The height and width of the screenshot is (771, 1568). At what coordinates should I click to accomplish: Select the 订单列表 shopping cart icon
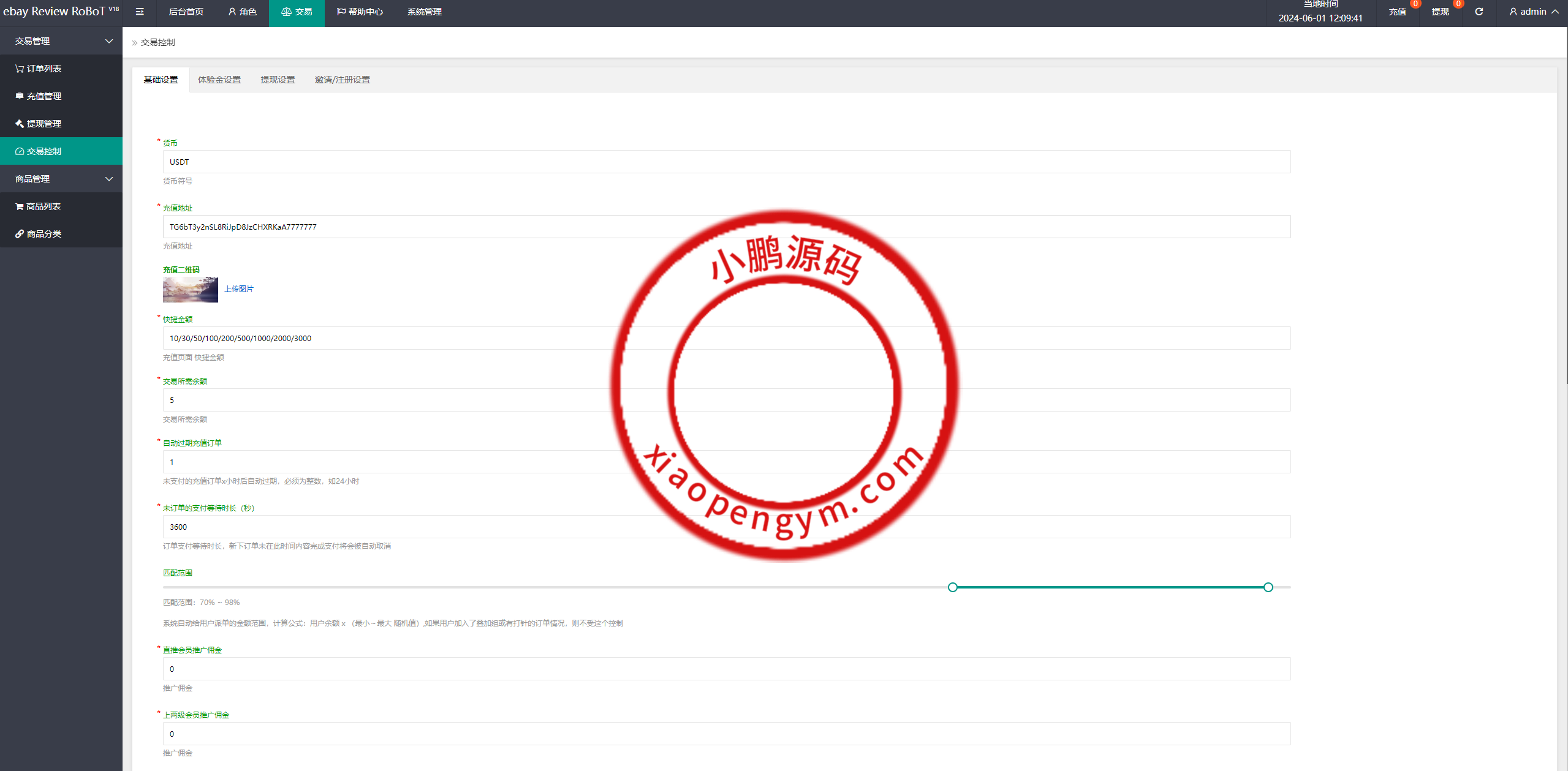point(19,68)
